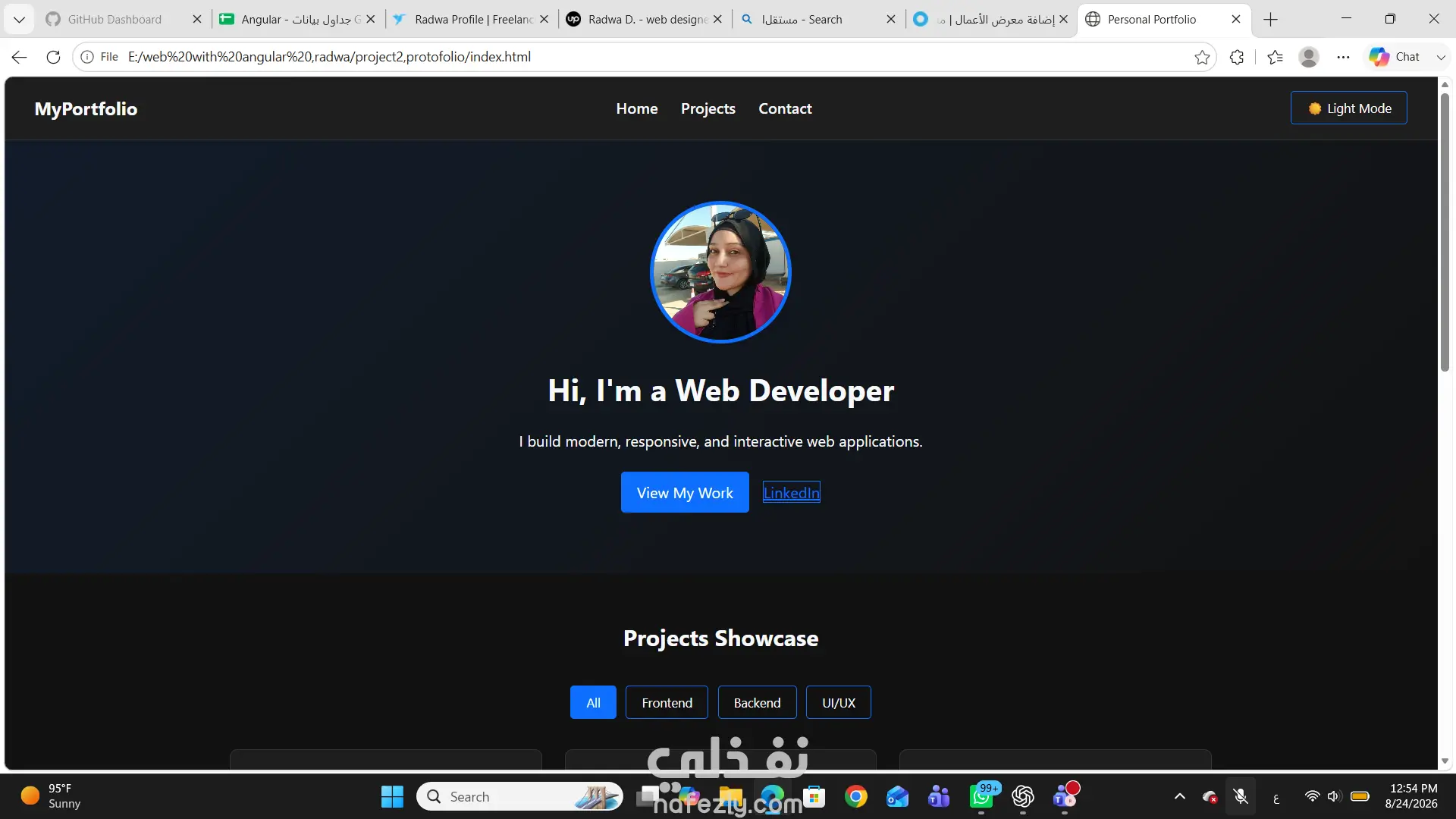Click the scrollbar down arrow
Viewport: 1456px width, 819px height.
click(1445, 761)
